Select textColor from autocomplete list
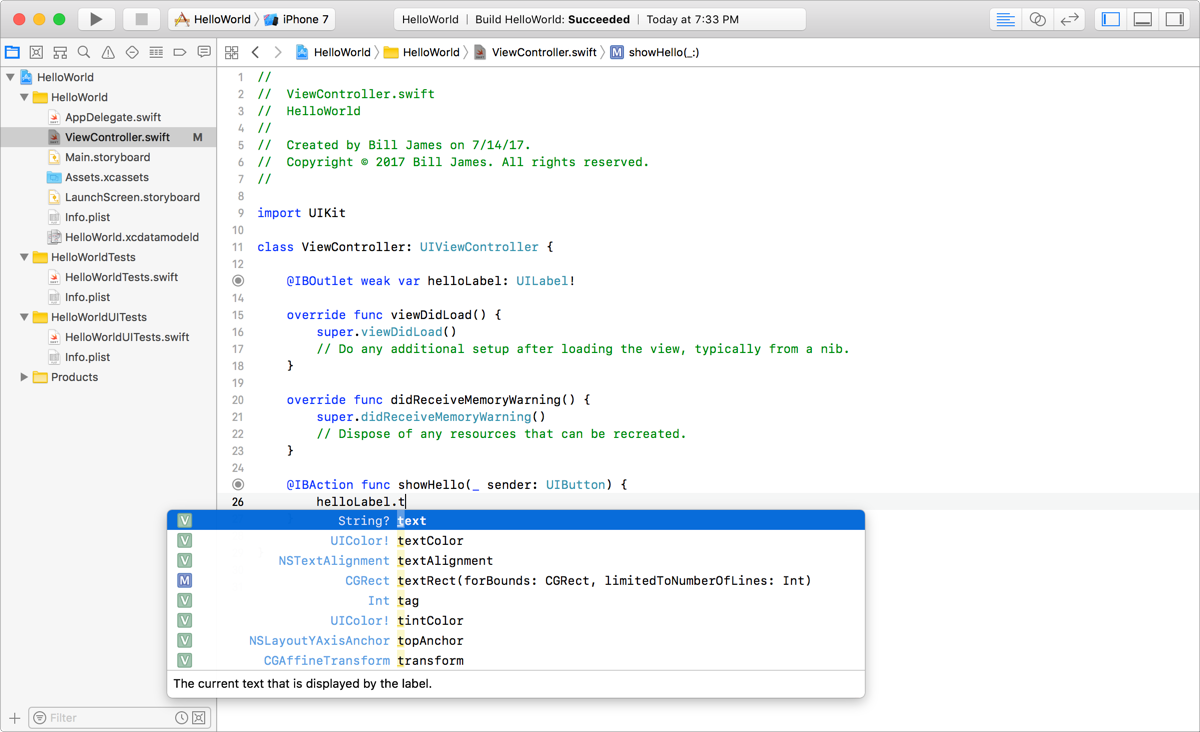Viewport: 1200px width, 732px height. [430, 541]
